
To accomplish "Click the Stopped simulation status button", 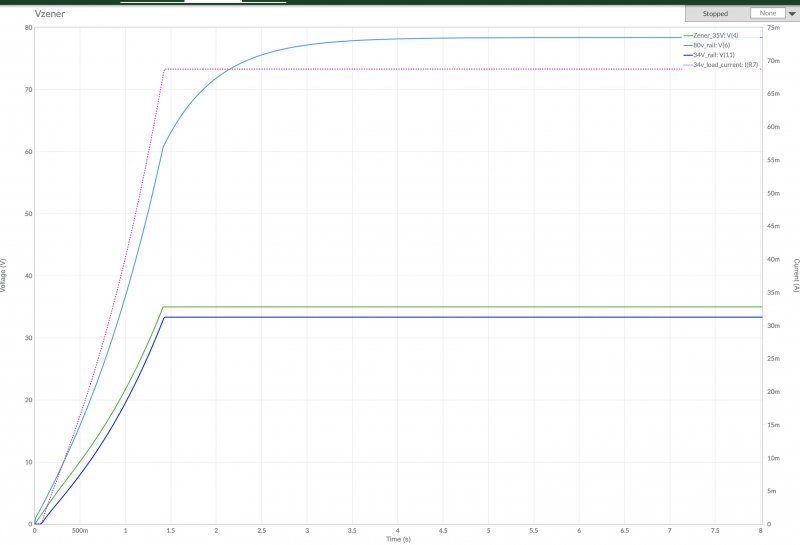I will click(715, 14).
